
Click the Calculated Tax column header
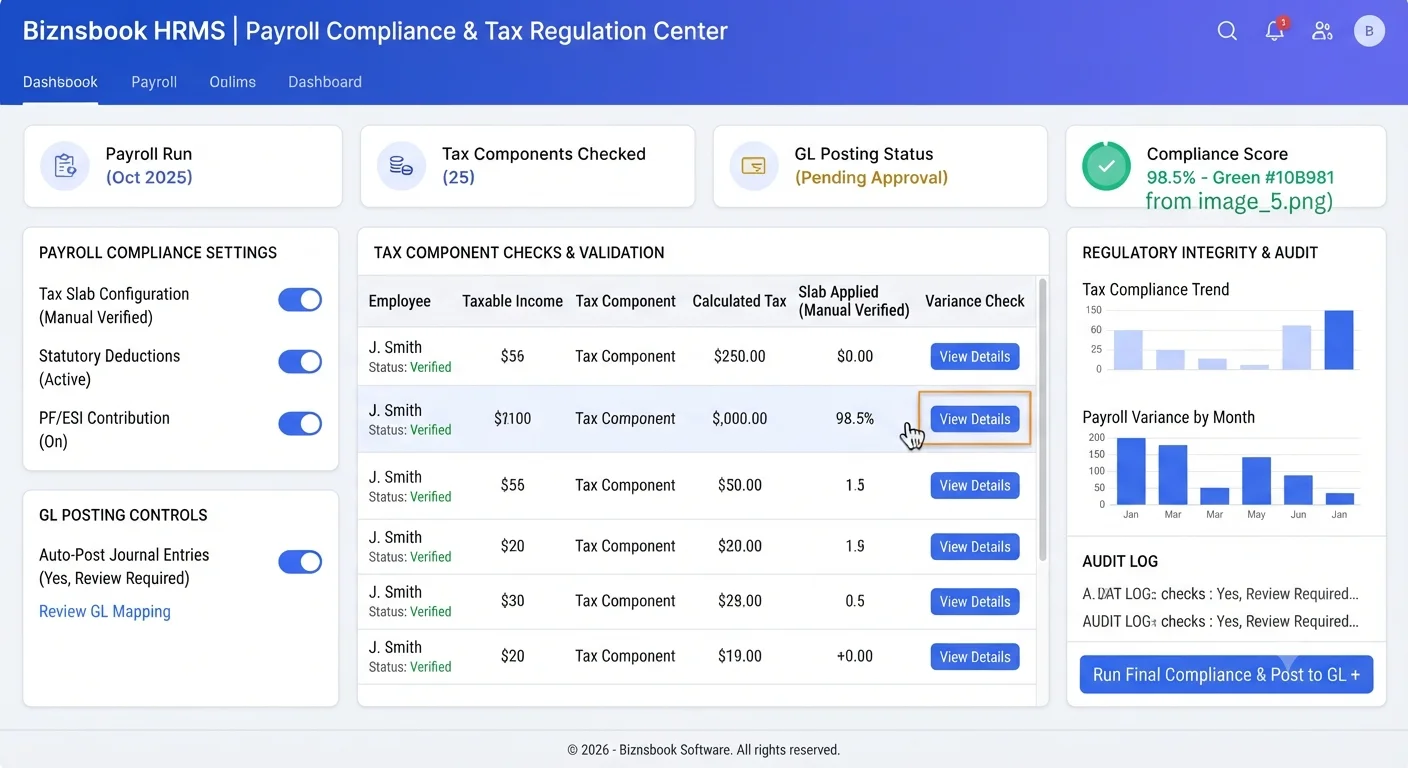(739, 301)
